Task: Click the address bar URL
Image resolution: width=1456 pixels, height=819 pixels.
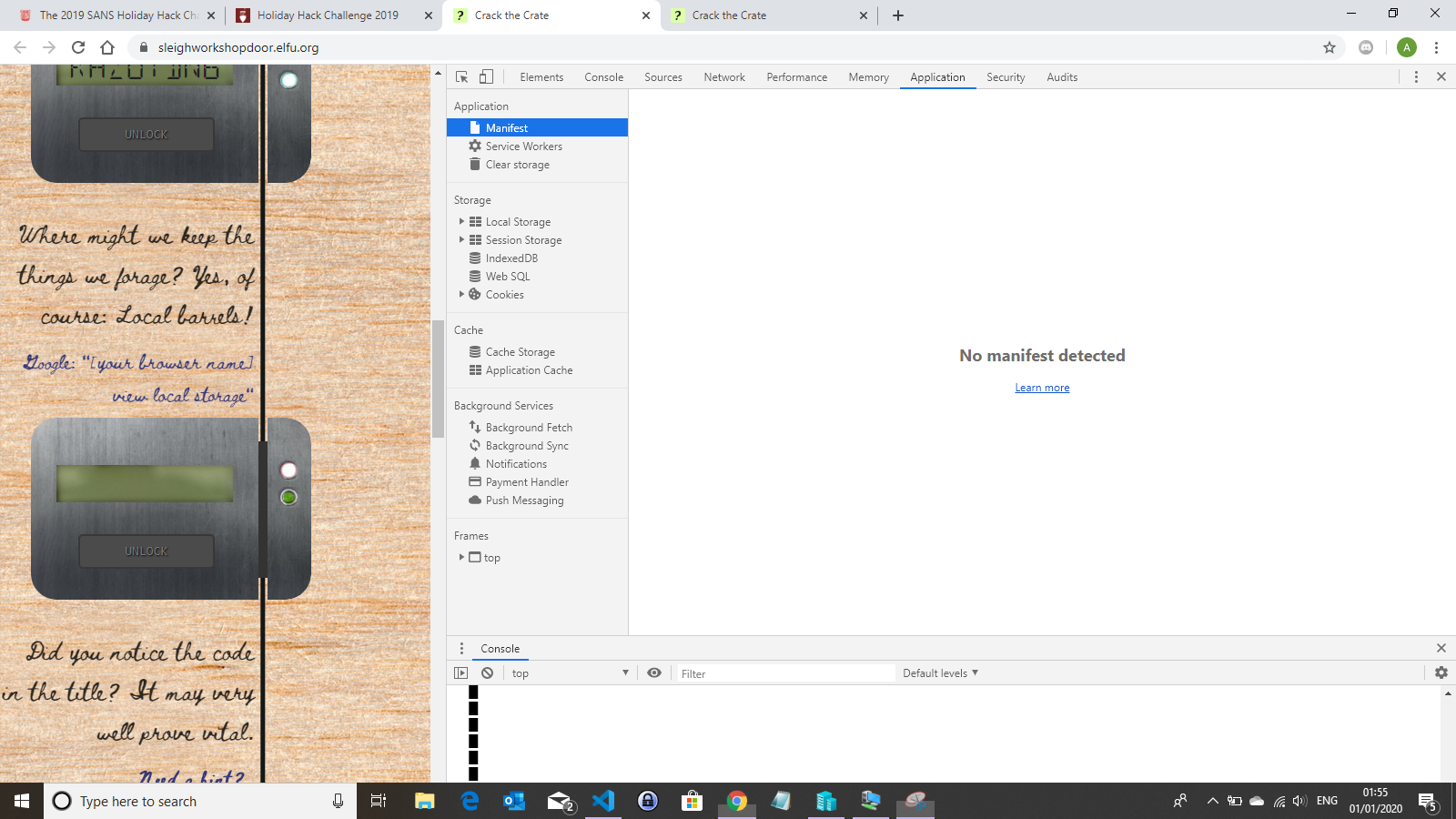Action: [x=238, y=47]
